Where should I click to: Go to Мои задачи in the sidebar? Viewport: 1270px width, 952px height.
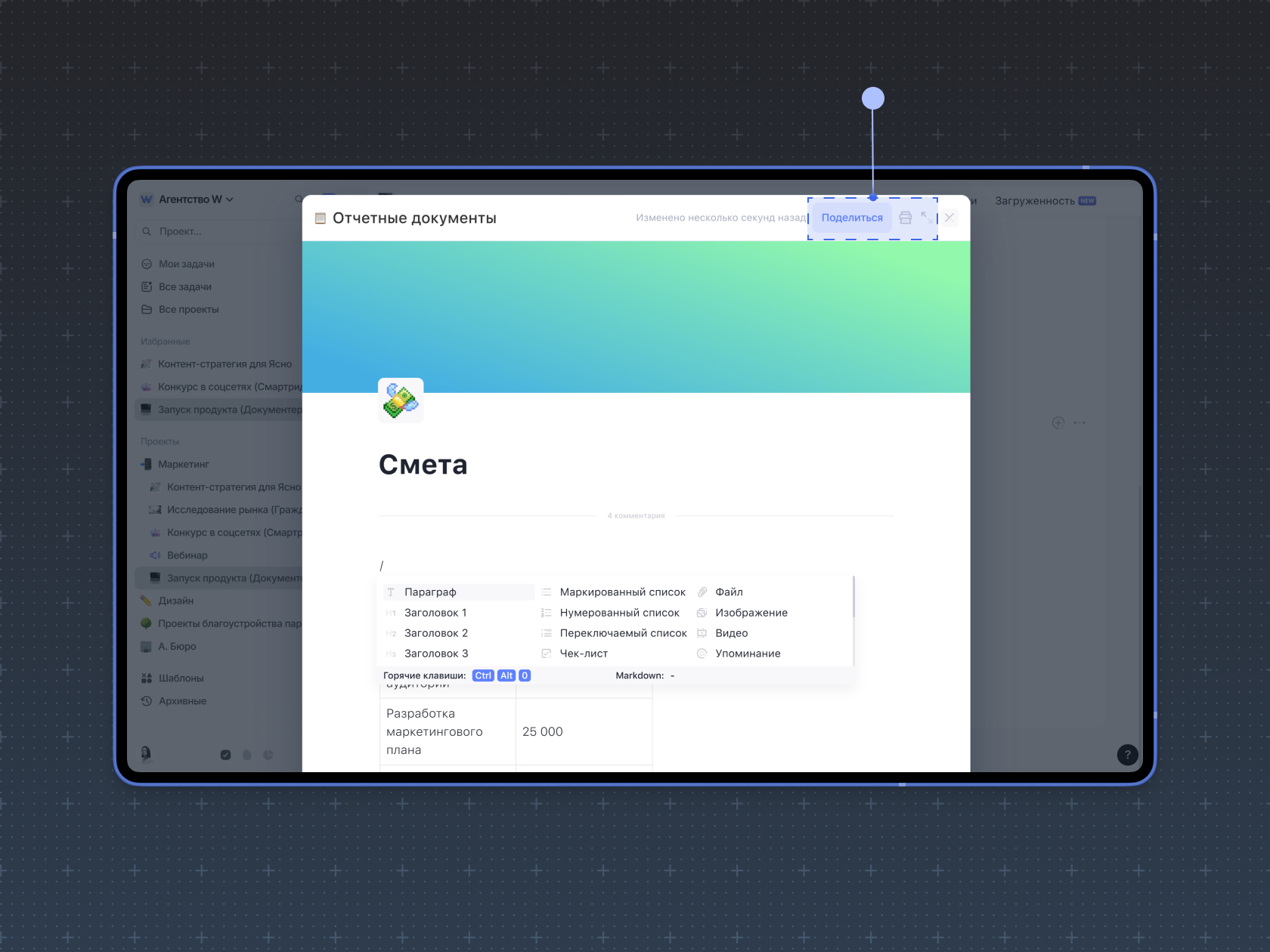[x=186, y=264]
